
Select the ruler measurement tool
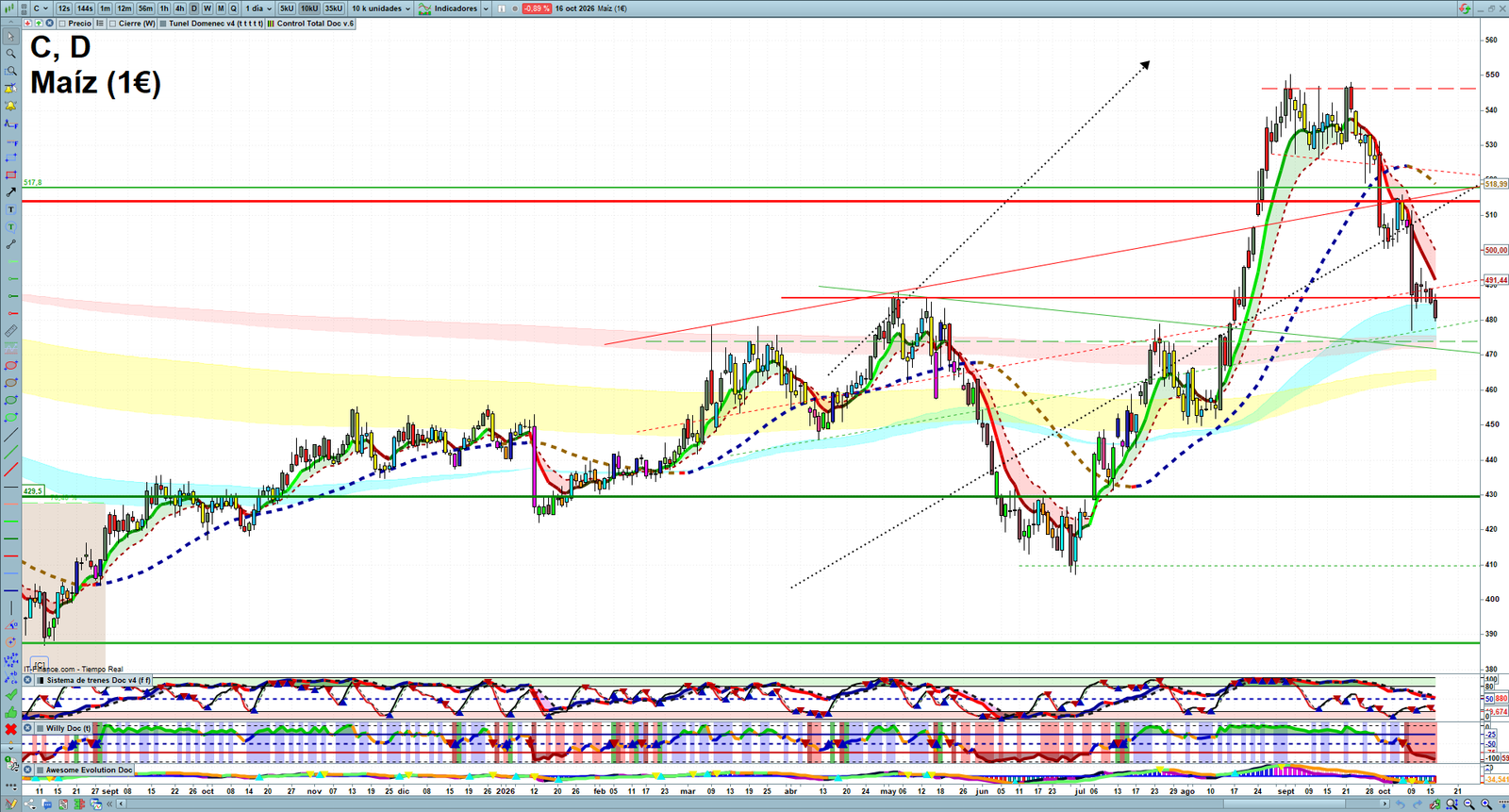pyautogui.click(x=10, y=331)
